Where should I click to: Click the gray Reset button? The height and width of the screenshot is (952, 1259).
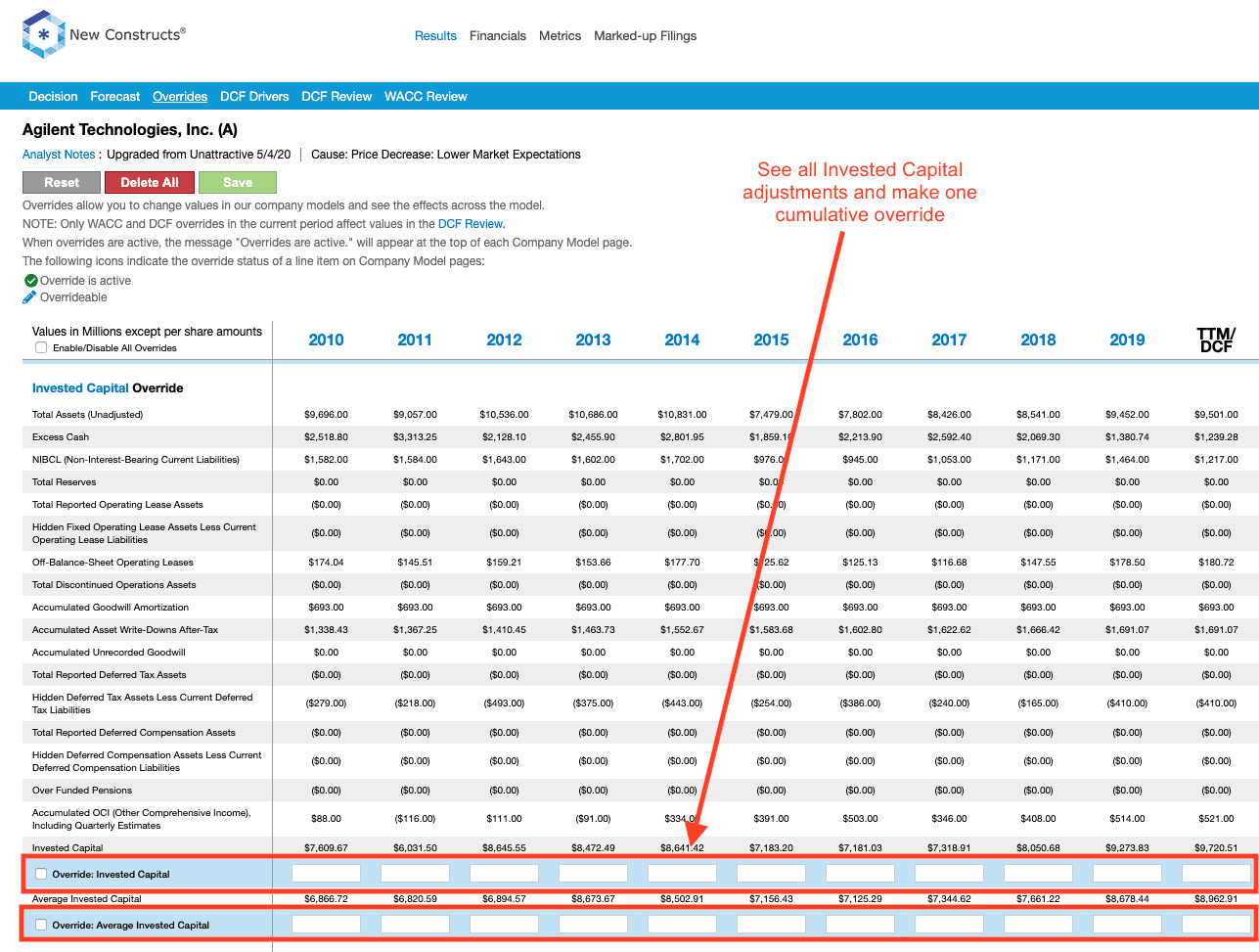[62, 182]
